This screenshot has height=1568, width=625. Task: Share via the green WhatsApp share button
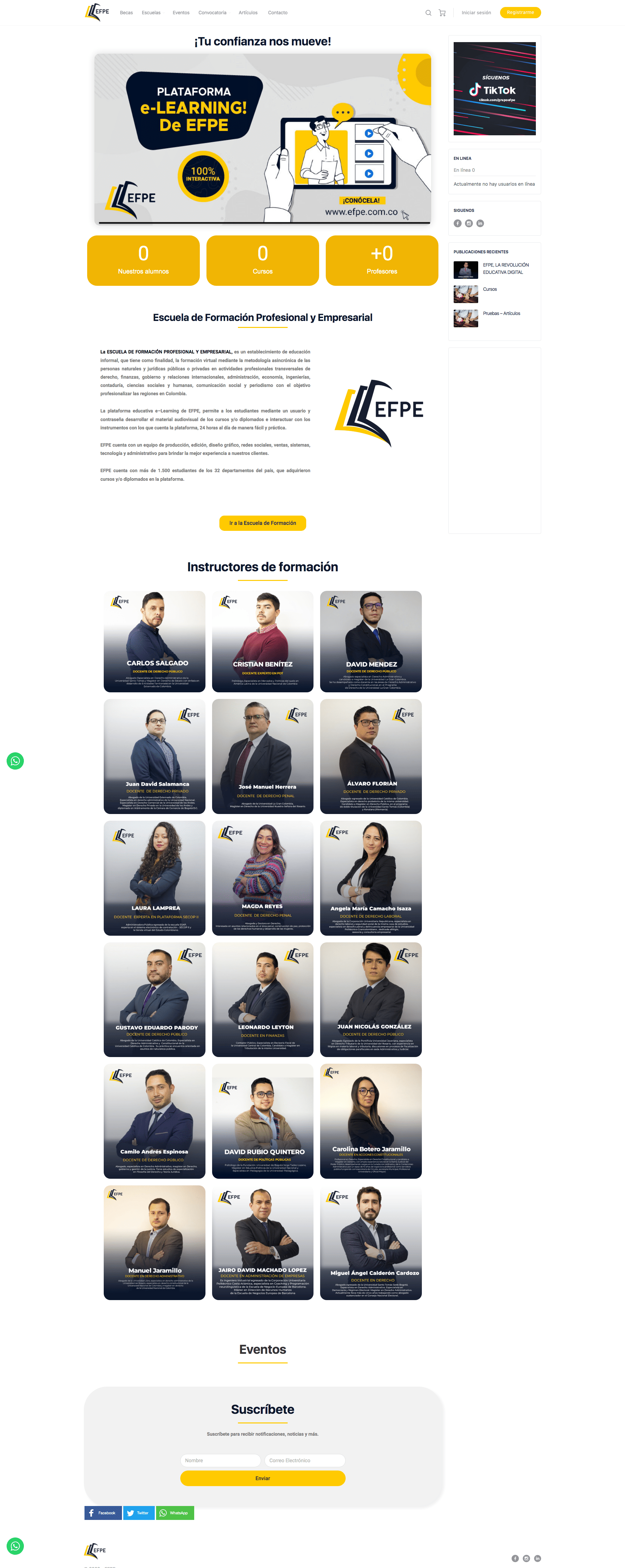[x=175, y=1513]
